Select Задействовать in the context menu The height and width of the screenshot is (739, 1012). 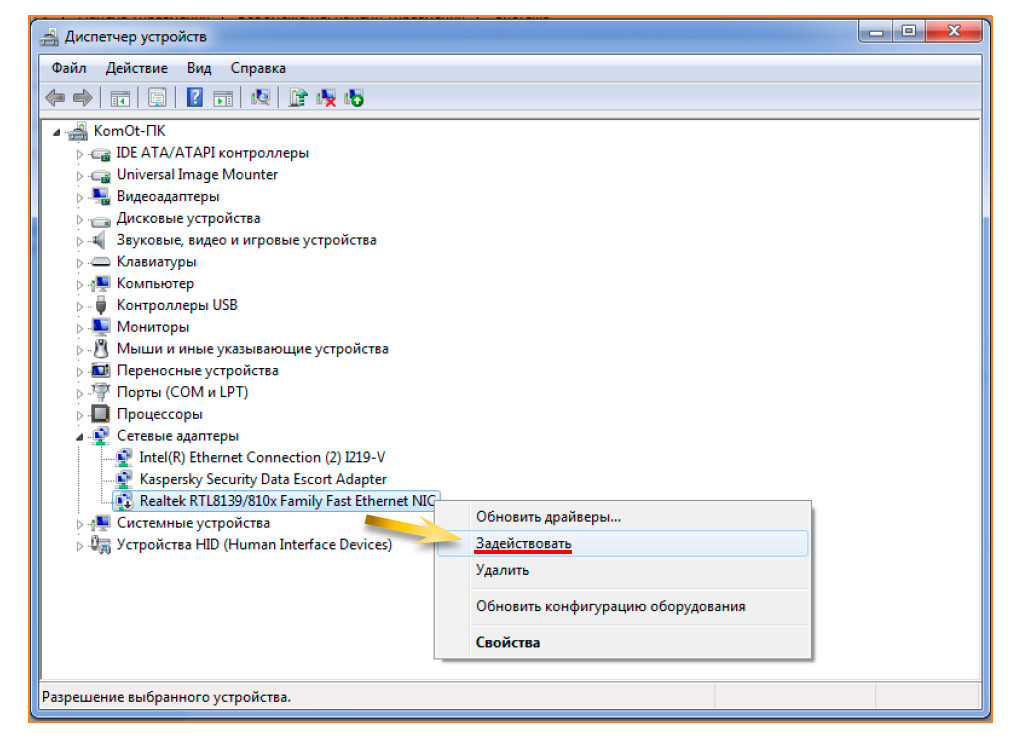click(x=524, y=544)
